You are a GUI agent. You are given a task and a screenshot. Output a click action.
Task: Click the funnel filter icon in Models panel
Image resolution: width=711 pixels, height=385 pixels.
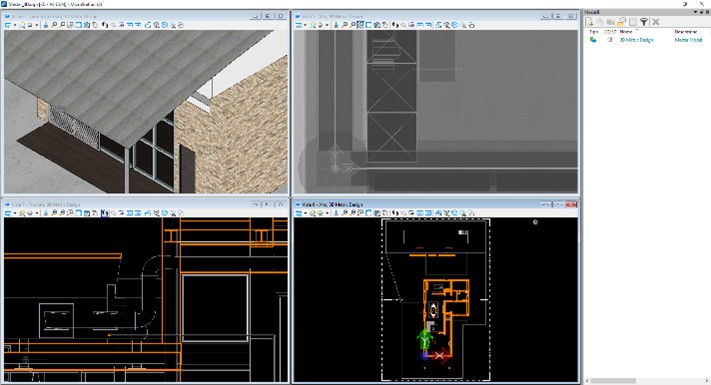[643, 21]
